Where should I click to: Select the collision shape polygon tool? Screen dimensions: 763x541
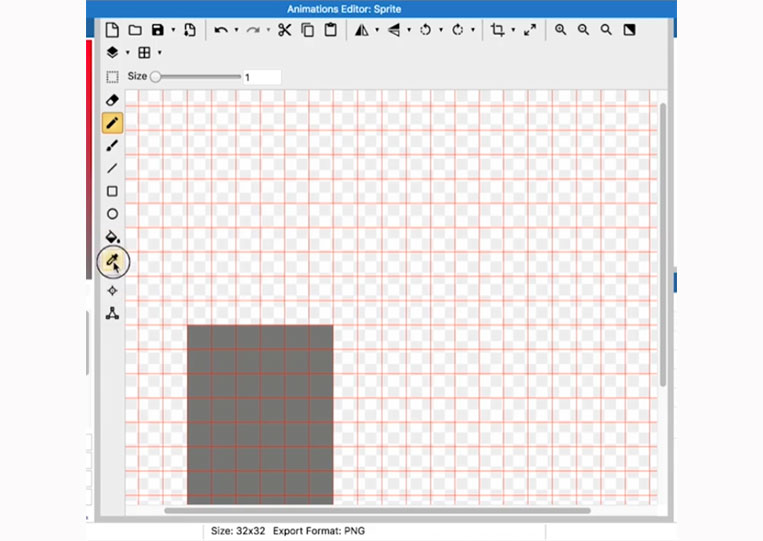(112, 313)
